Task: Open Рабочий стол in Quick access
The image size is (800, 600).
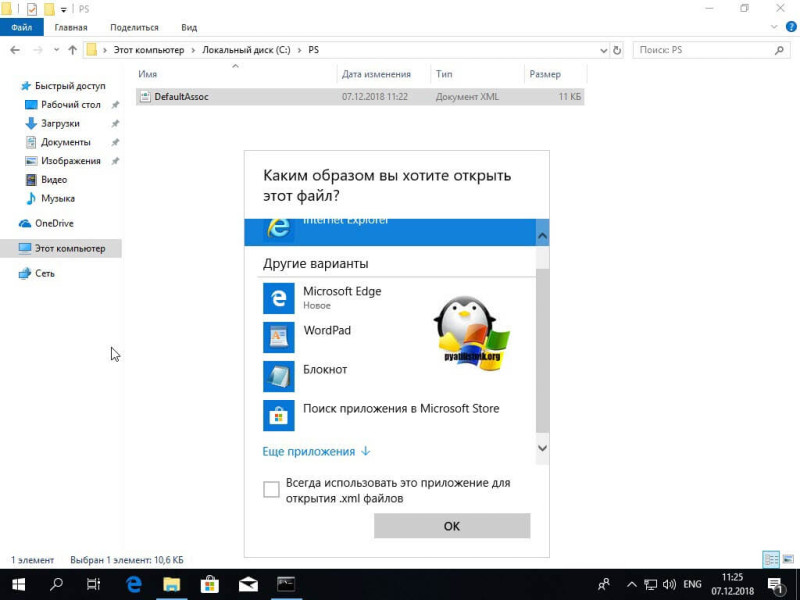Action: 71,105
